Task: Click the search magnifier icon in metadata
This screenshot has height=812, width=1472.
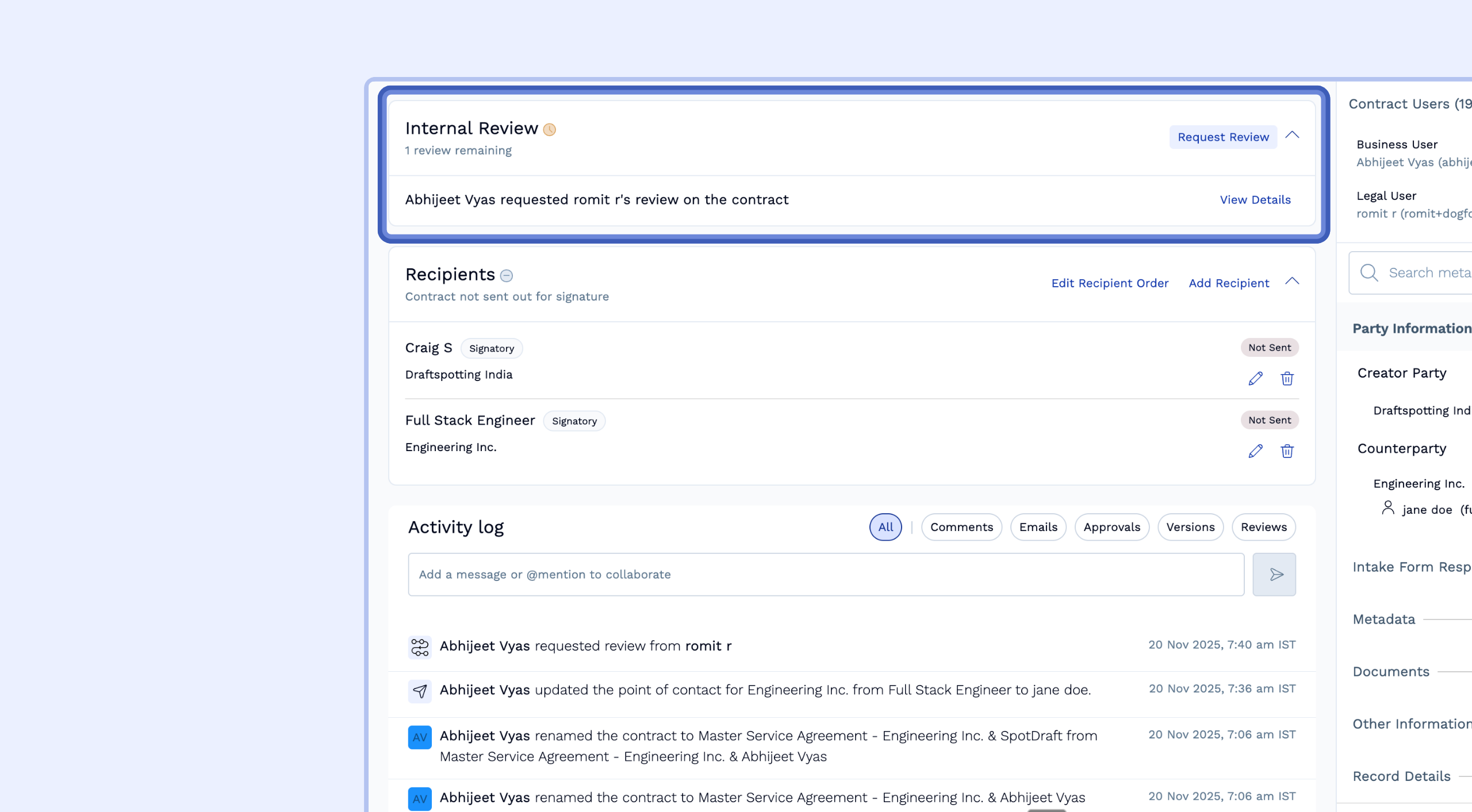Action: 1369,272
